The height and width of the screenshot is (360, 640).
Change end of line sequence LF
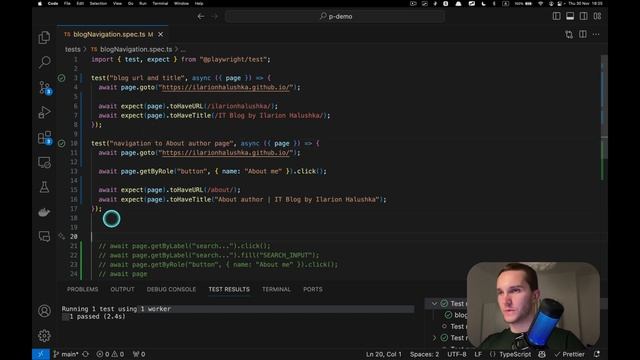[478, 354]
